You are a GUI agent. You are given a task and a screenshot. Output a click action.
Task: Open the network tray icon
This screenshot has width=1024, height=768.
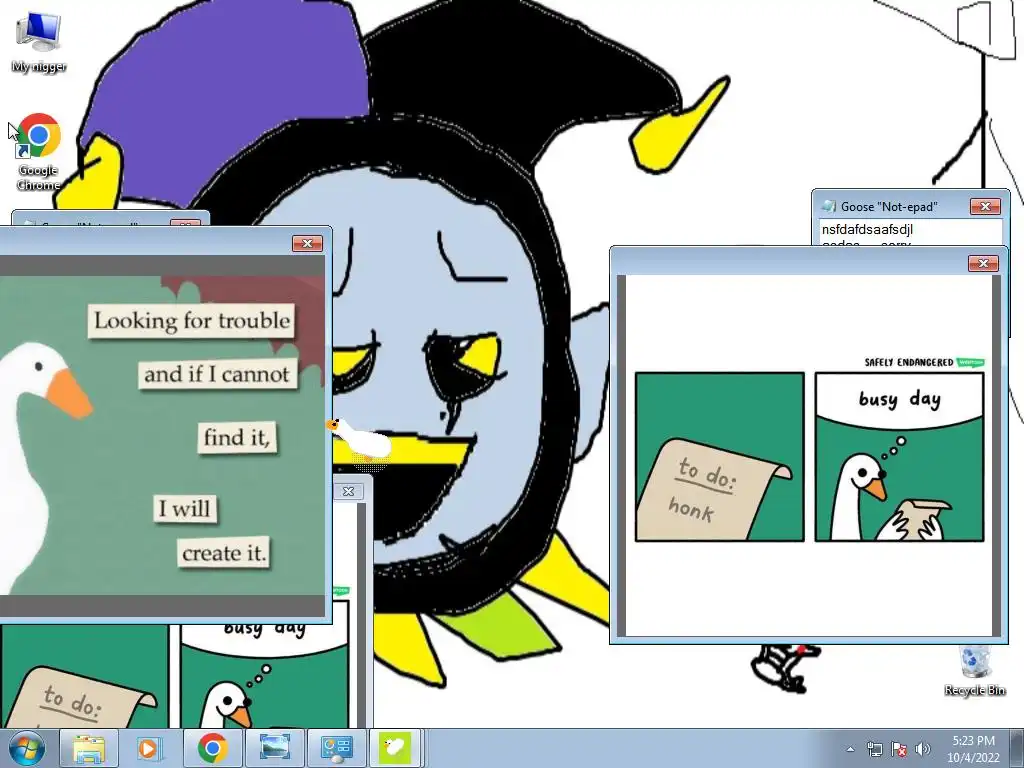pos(874,749)
